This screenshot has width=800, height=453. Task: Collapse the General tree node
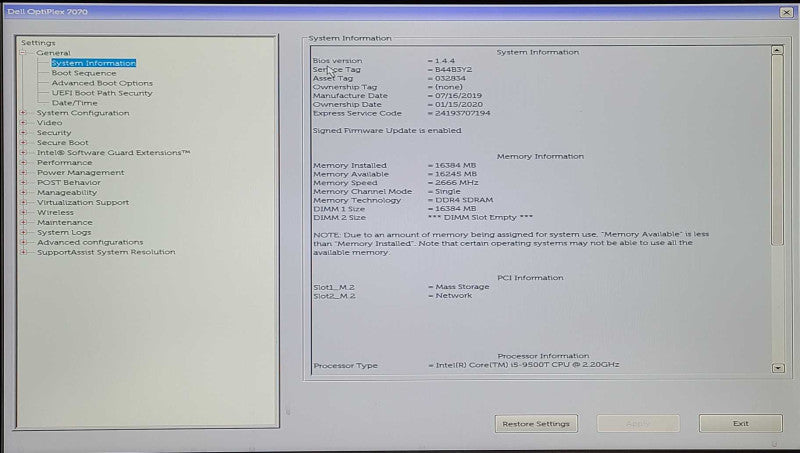point(23,53)
